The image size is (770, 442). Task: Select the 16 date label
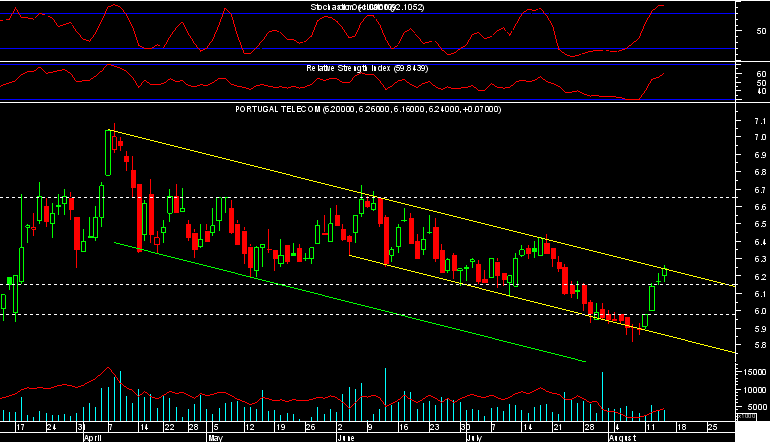[403, 427]
